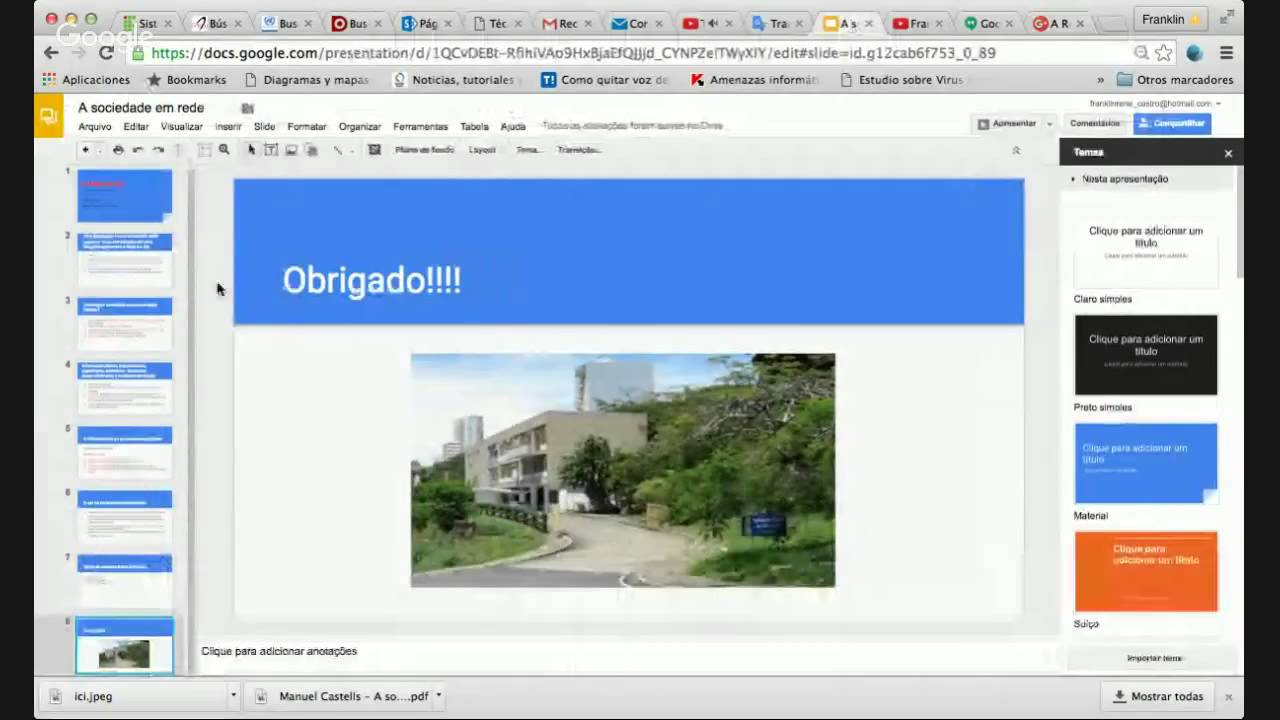Open the account email dropdown
Screen dimensions: 1280x720
(x=1155, y=103)
